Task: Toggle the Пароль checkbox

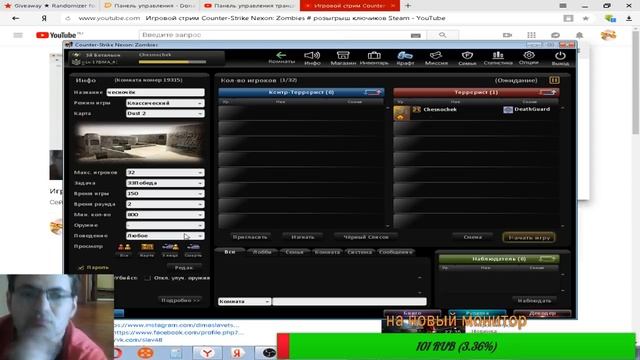Action: click(81, 267)
